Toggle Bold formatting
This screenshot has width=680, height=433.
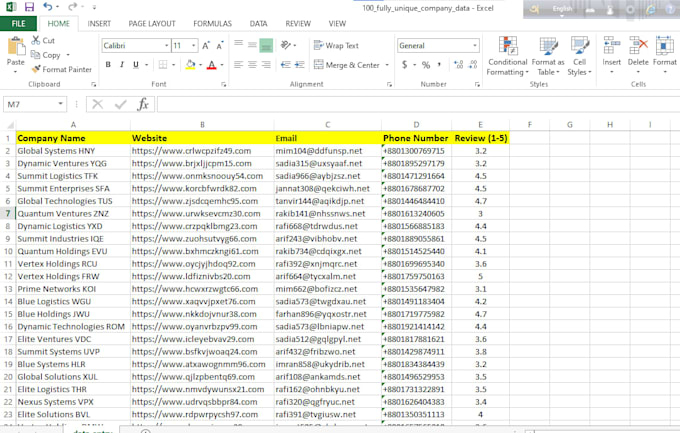click(108, 65)
